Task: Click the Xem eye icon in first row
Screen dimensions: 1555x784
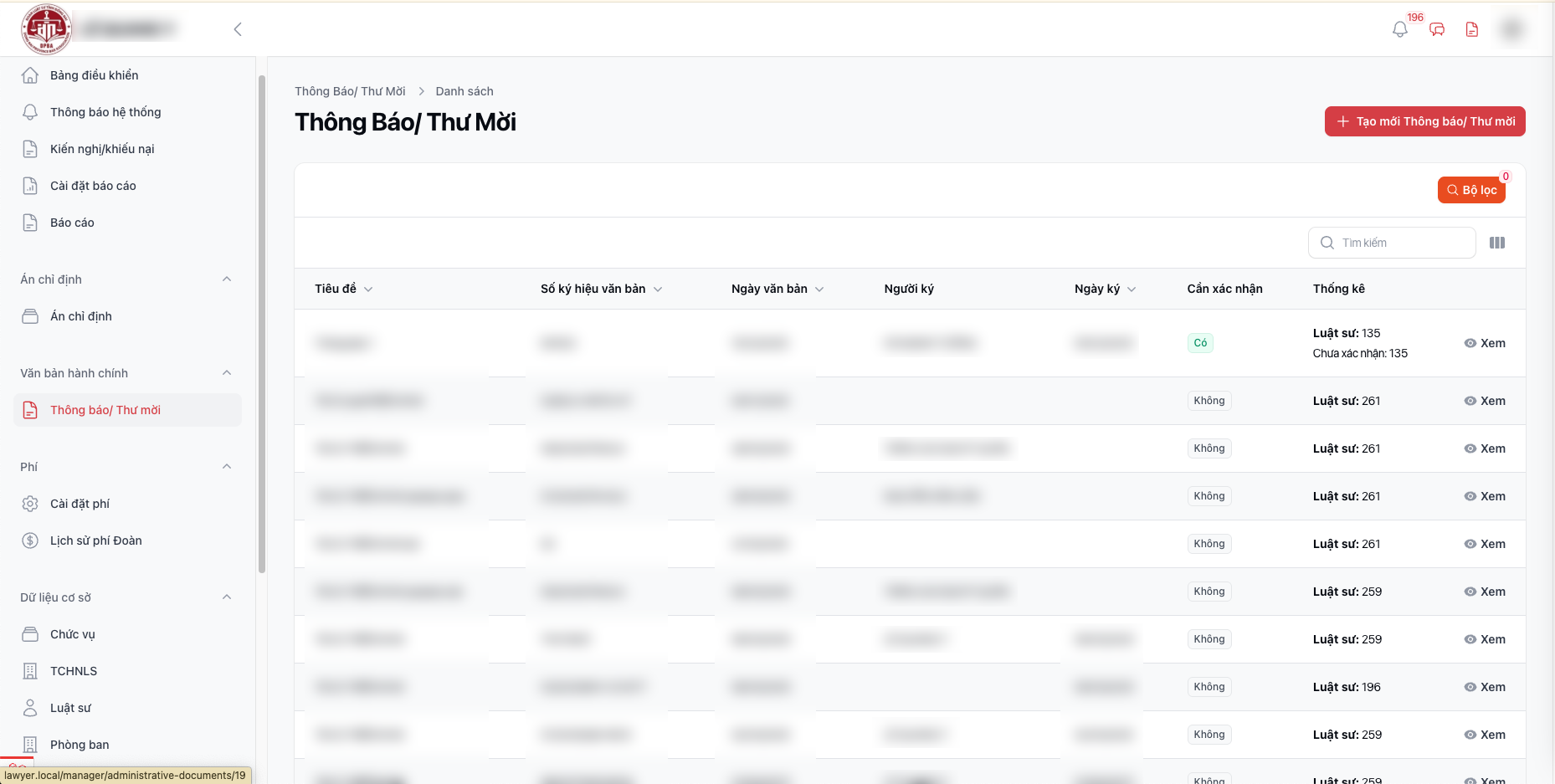Action: click(1470, 343)
